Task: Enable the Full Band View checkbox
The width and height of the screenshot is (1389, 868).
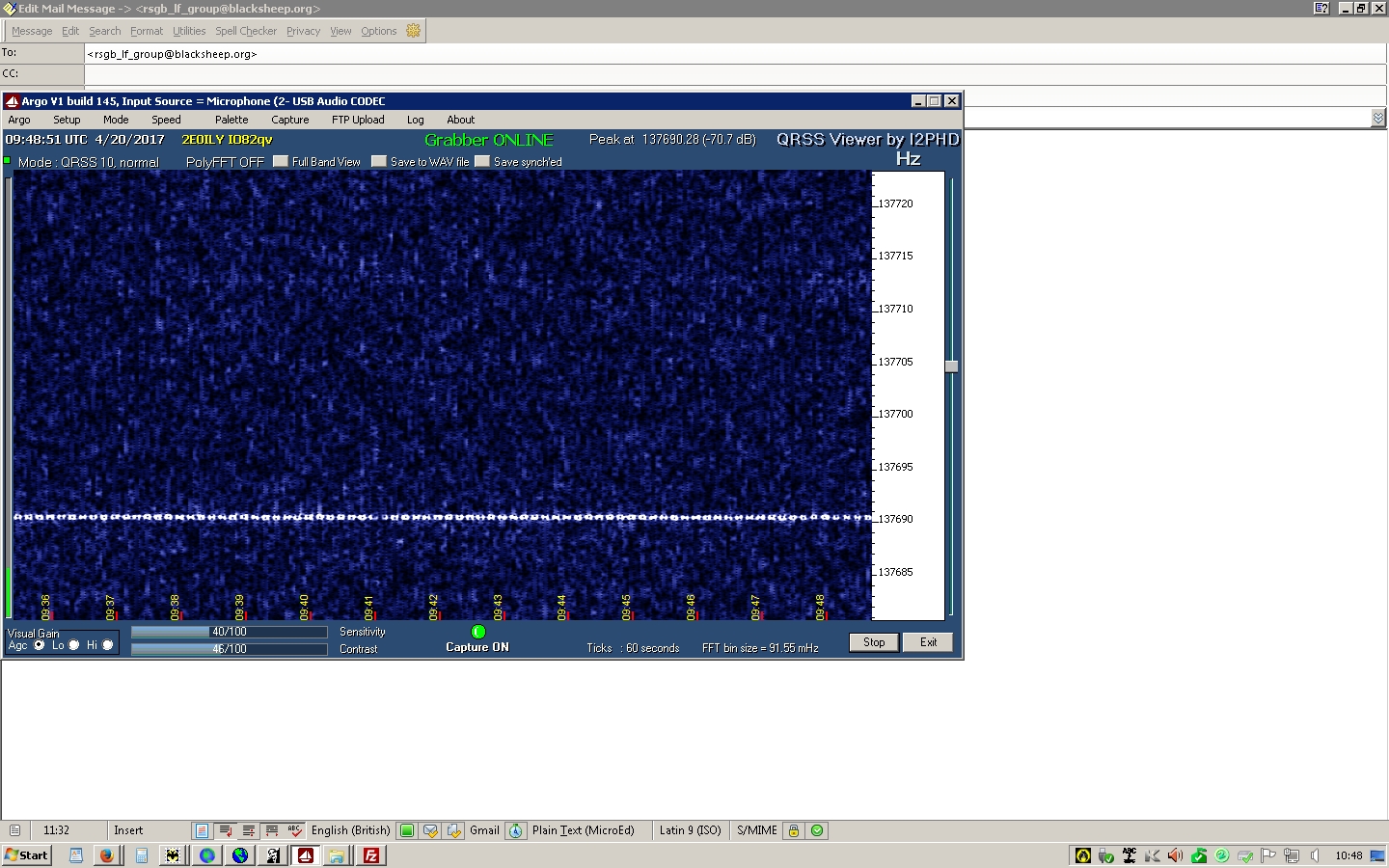Action: point(281,161)
